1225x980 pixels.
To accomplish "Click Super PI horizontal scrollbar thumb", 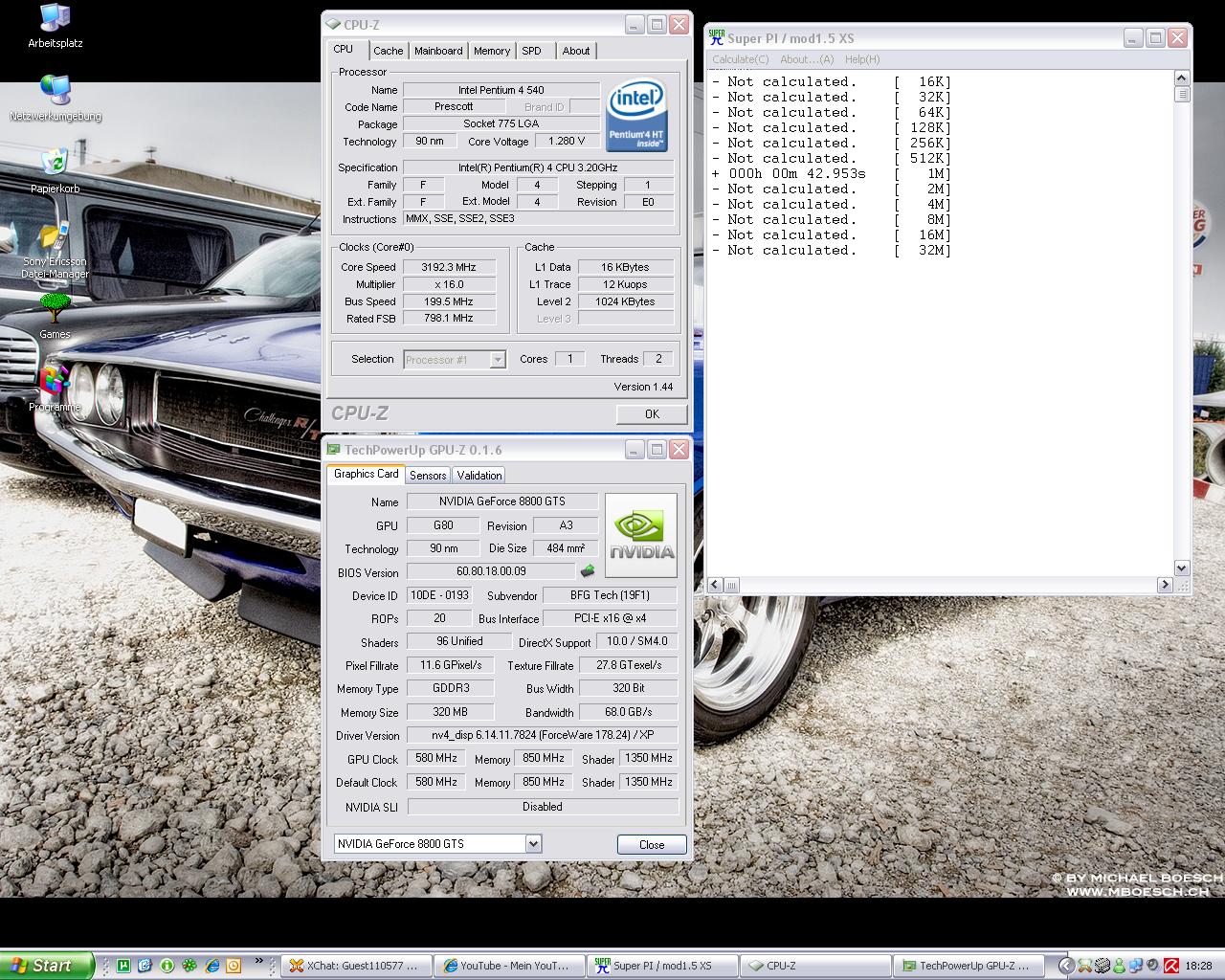I will 731,585.
